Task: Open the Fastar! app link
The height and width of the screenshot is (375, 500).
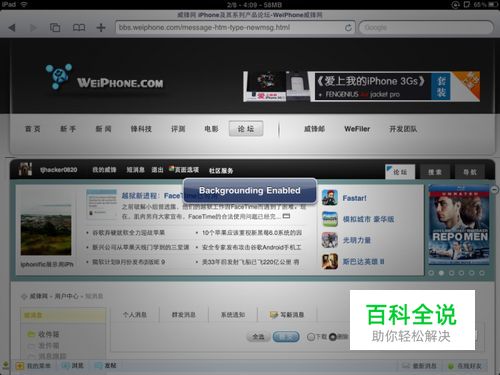Action: (x=354, y=198)
